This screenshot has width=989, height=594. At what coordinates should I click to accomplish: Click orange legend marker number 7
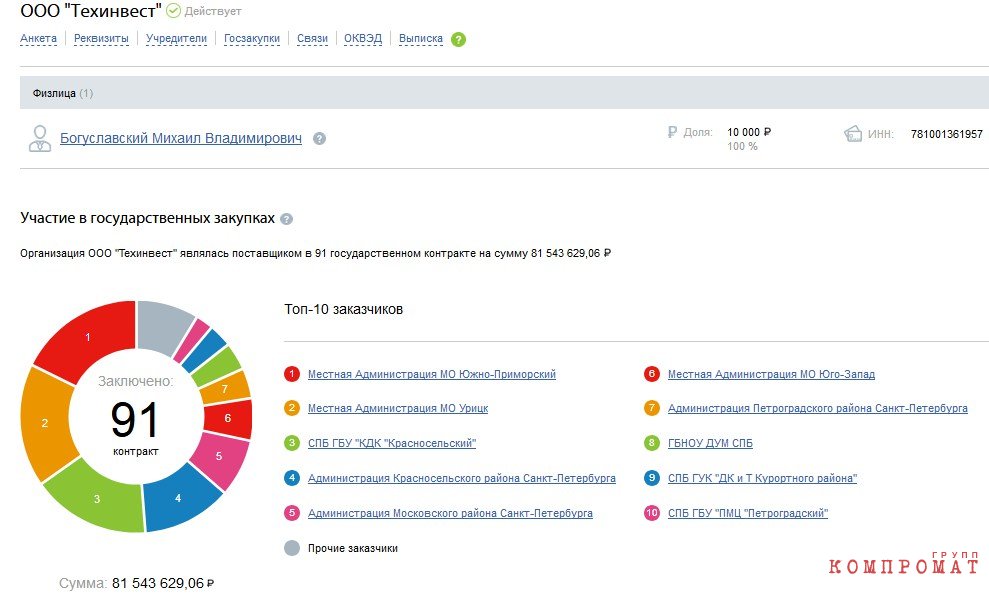(652, 408)
